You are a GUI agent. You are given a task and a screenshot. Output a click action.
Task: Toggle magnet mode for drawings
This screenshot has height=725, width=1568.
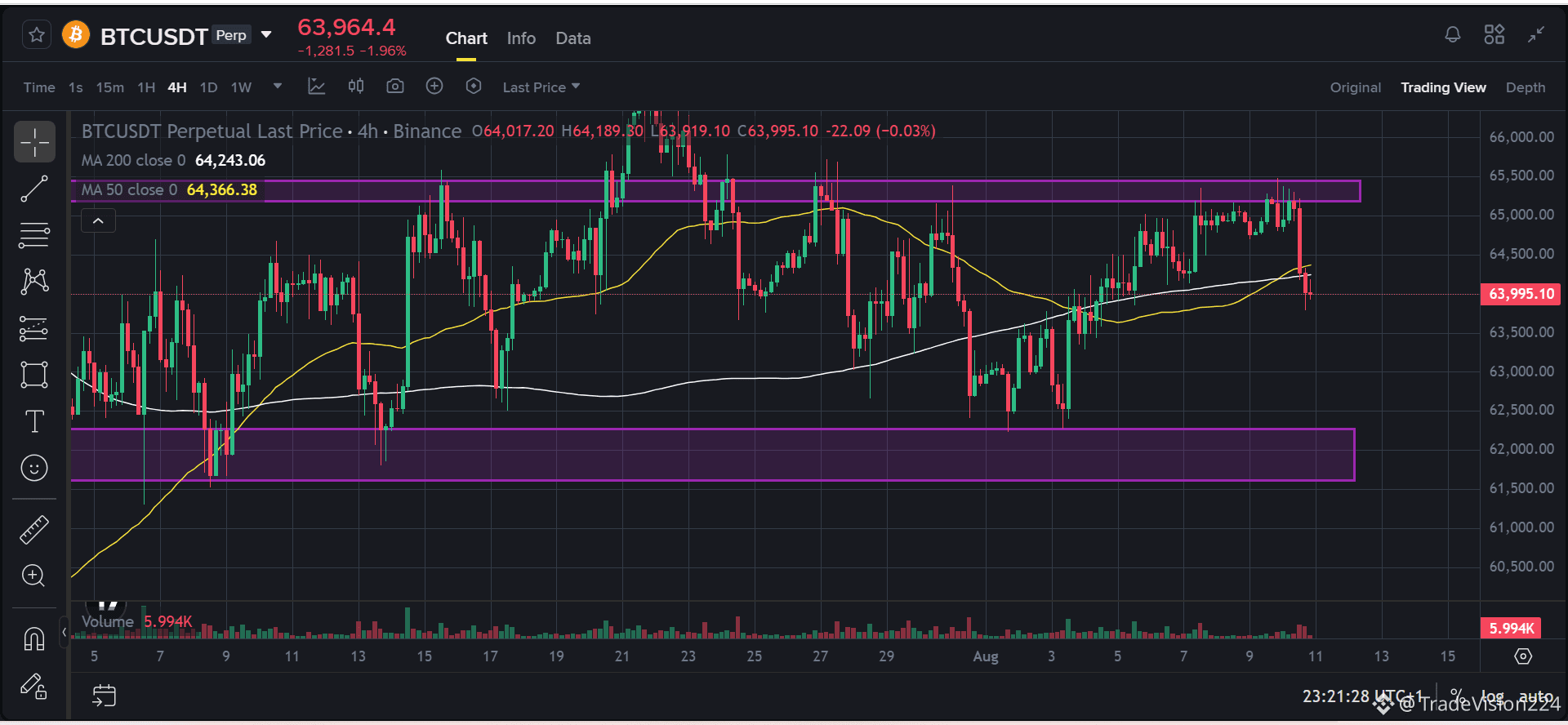33,638
